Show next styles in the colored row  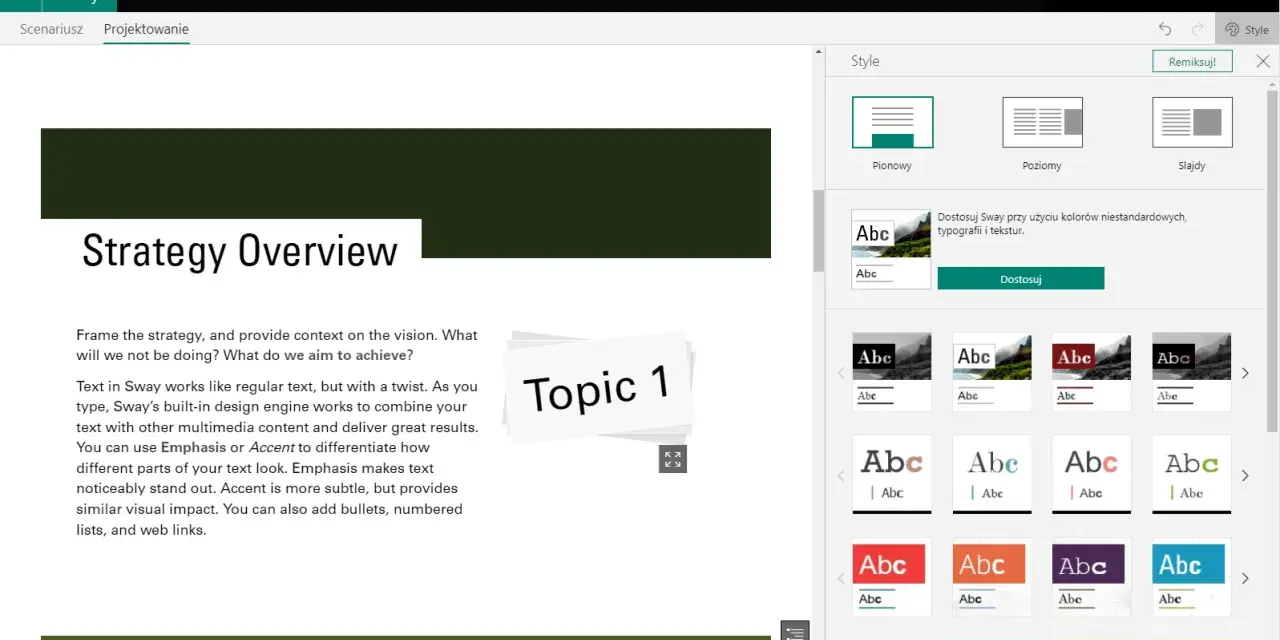click(x=1245, y=578)
